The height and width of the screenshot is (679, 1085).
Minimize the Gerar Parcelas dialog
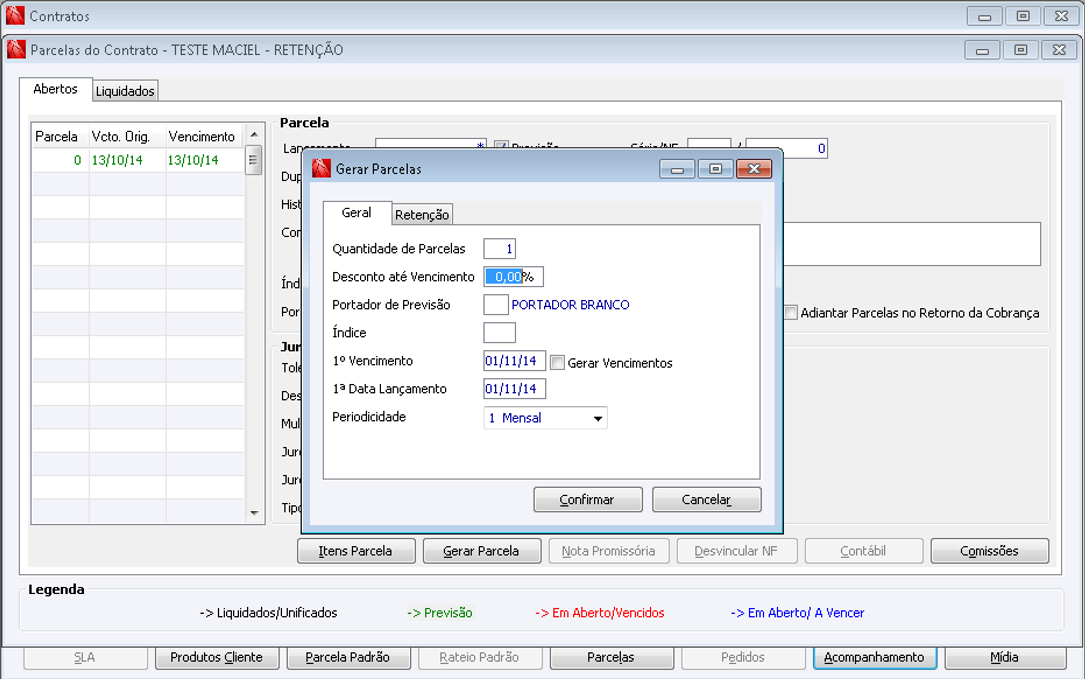(677, 169)
